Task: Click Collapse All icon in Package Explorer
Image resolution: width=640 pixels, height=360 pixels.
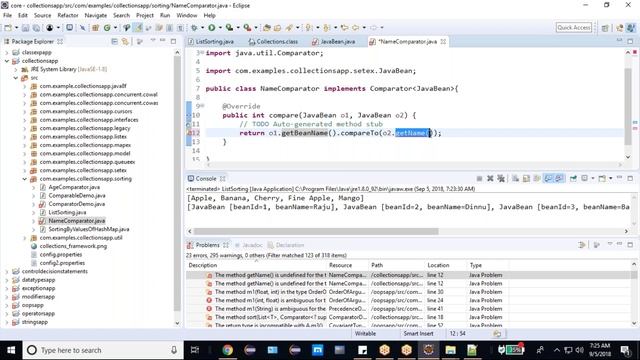Action: pos(114,42)
